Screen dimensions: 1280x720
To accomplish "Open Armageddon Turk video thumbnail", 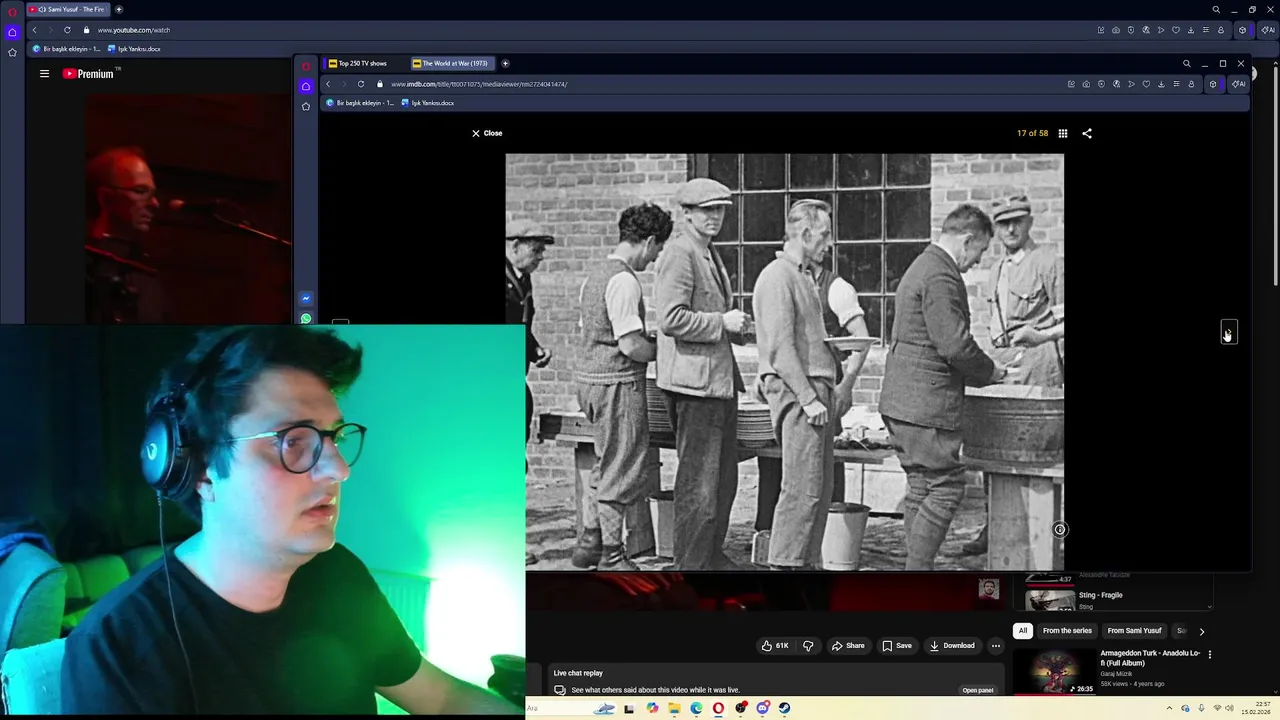I will coord(1055,672).
